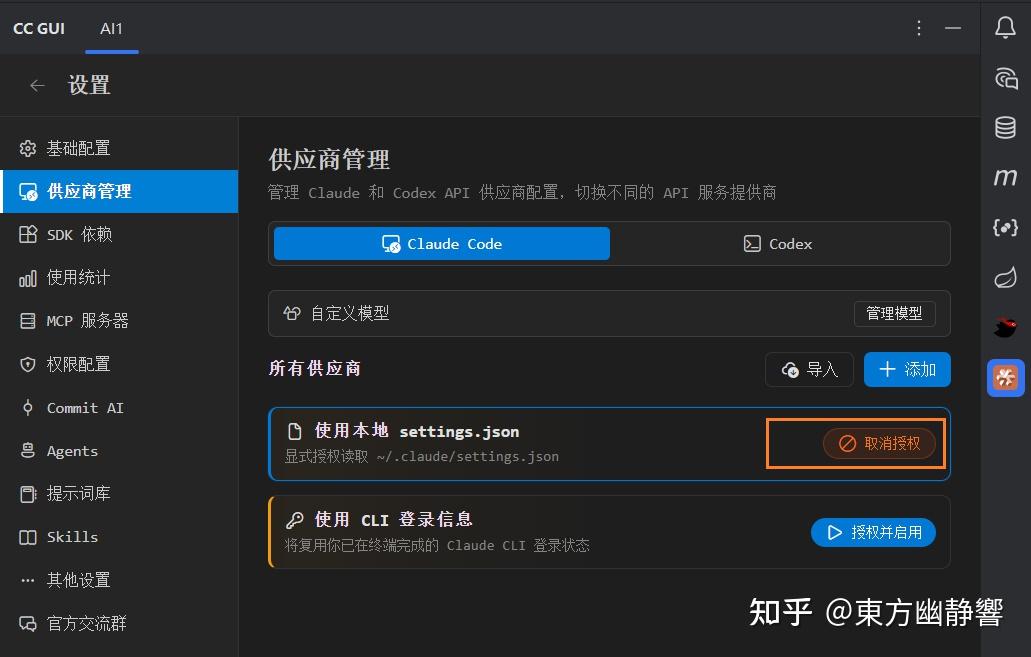1031x657 pixels.
Task: Open the CC GUI orange plugin icon
Action: click(x=1005, y=377)
